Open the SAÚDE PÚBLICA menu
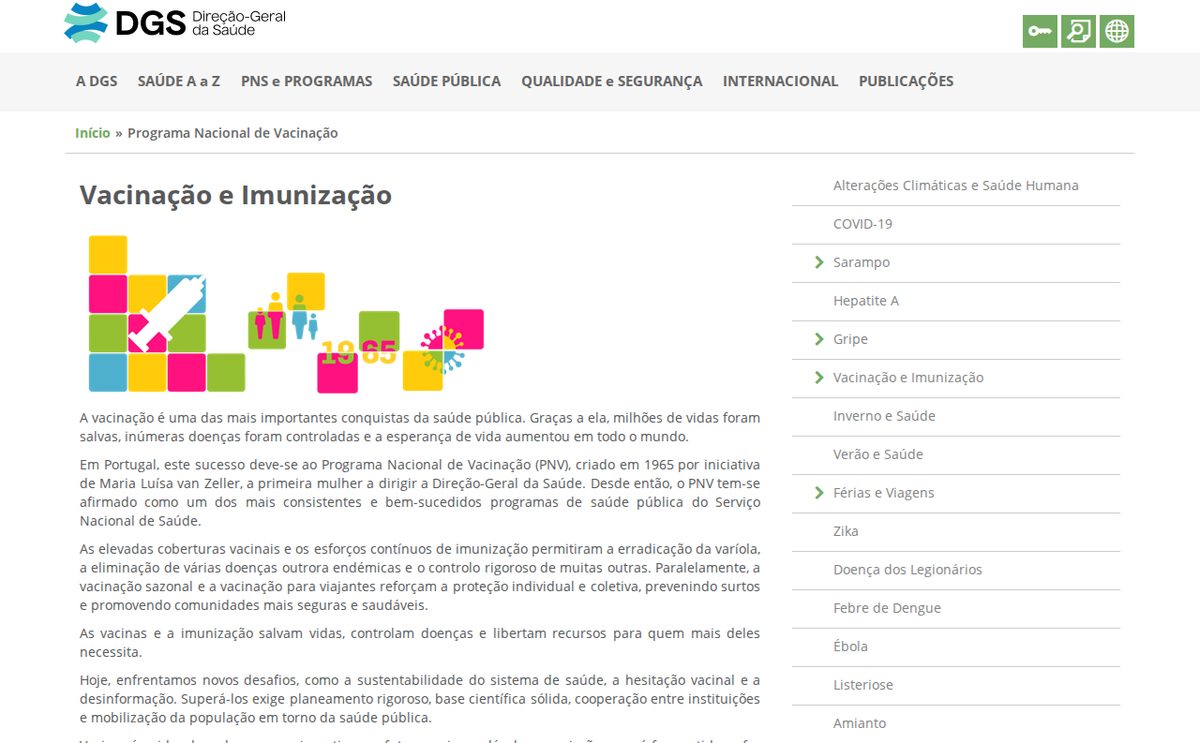 pos(447,81)
